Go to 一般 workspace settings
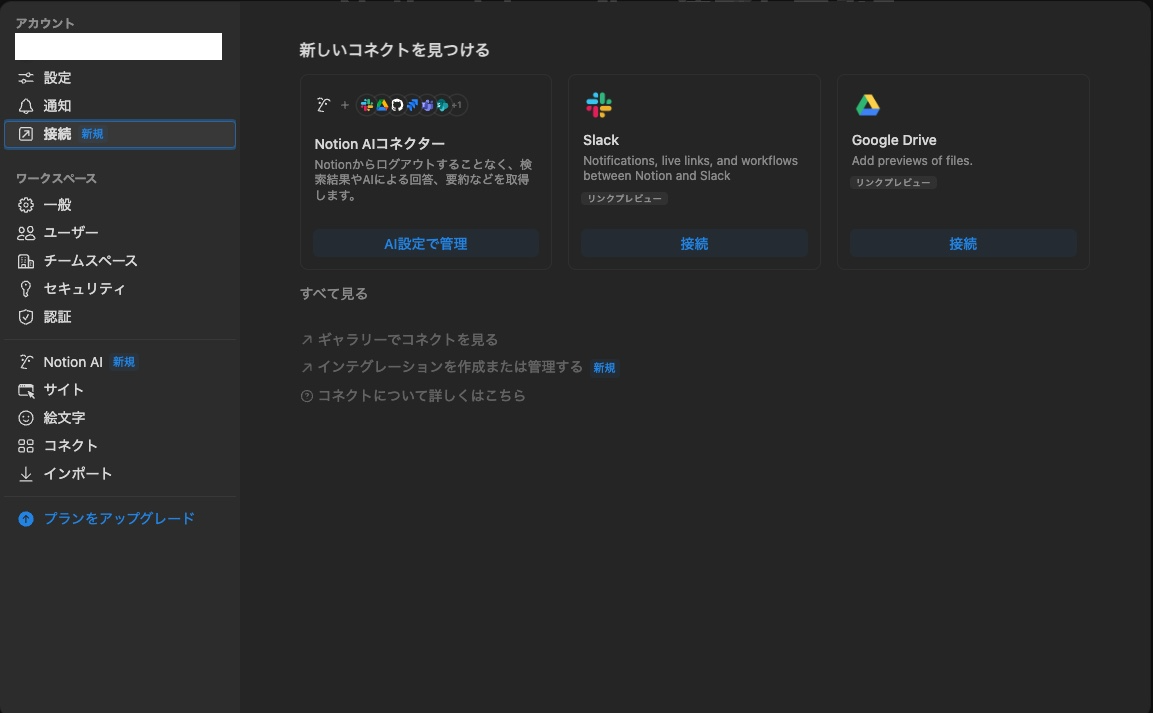The height and width of the screenshot is (713, 1153). 120,205
